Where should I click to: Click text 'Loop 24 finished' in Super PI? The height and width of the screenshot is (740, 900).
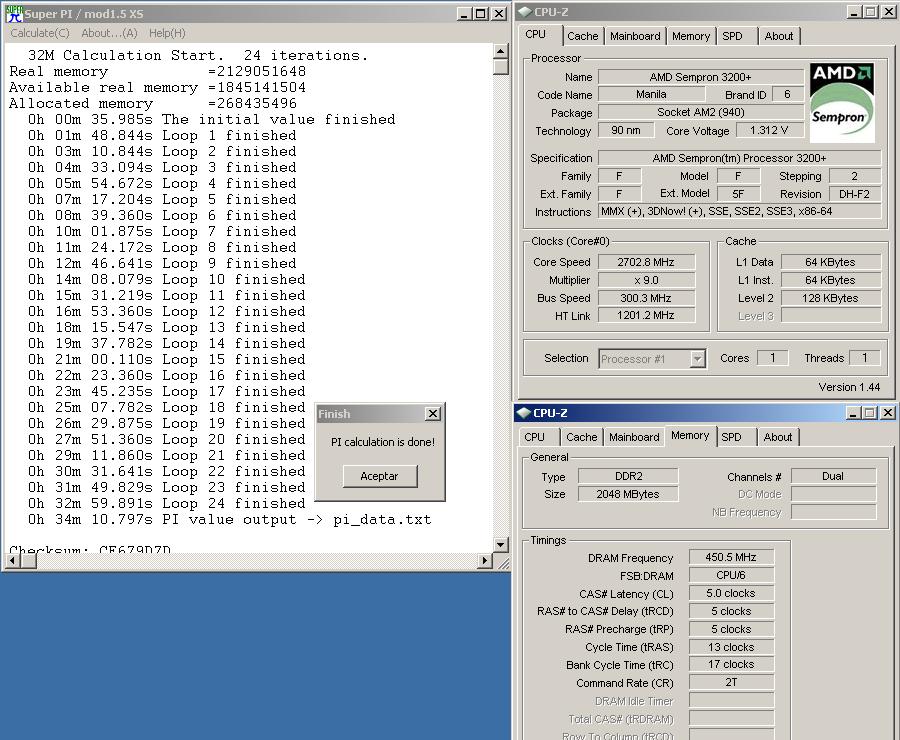pyautogui.click(x=234, y=503)
